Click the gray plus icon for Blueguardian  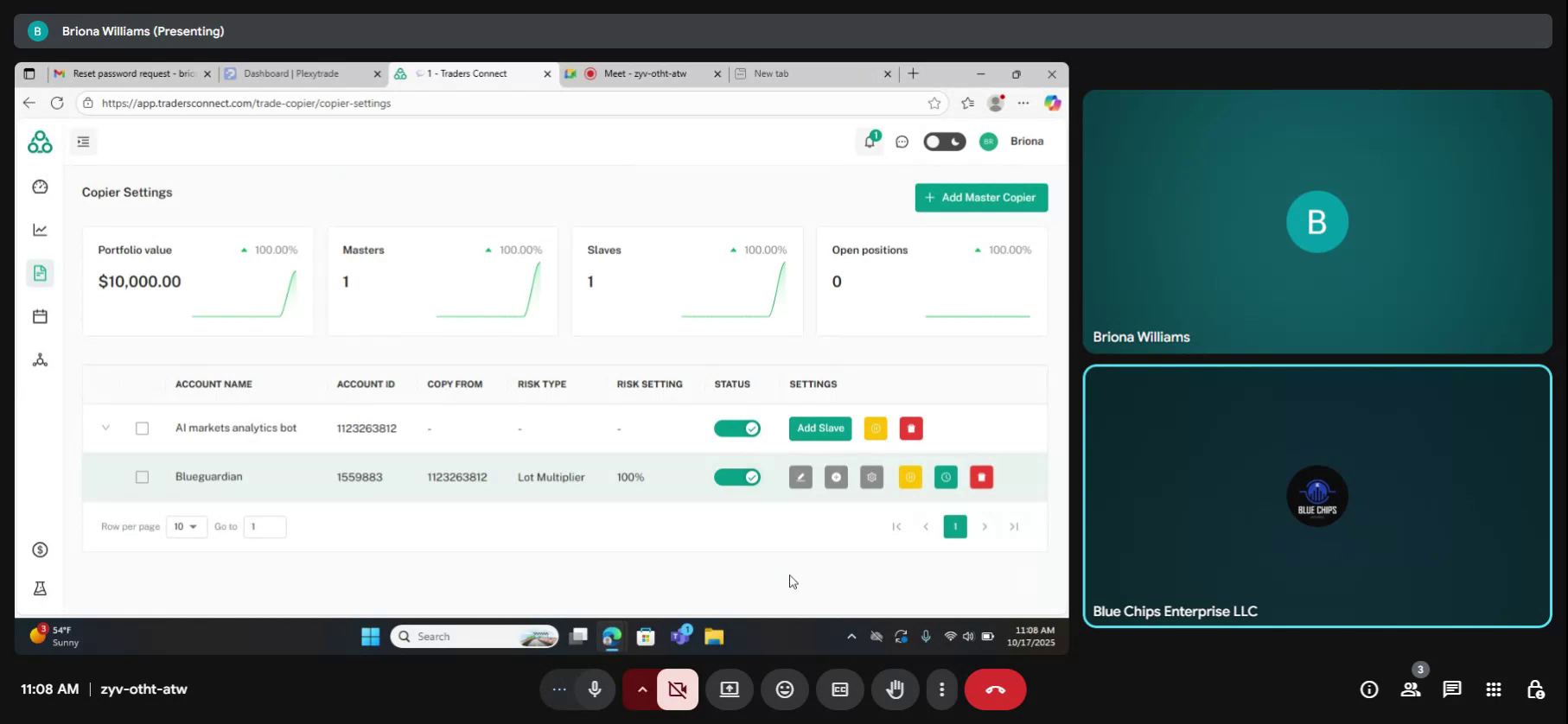(x=836, y=477)
